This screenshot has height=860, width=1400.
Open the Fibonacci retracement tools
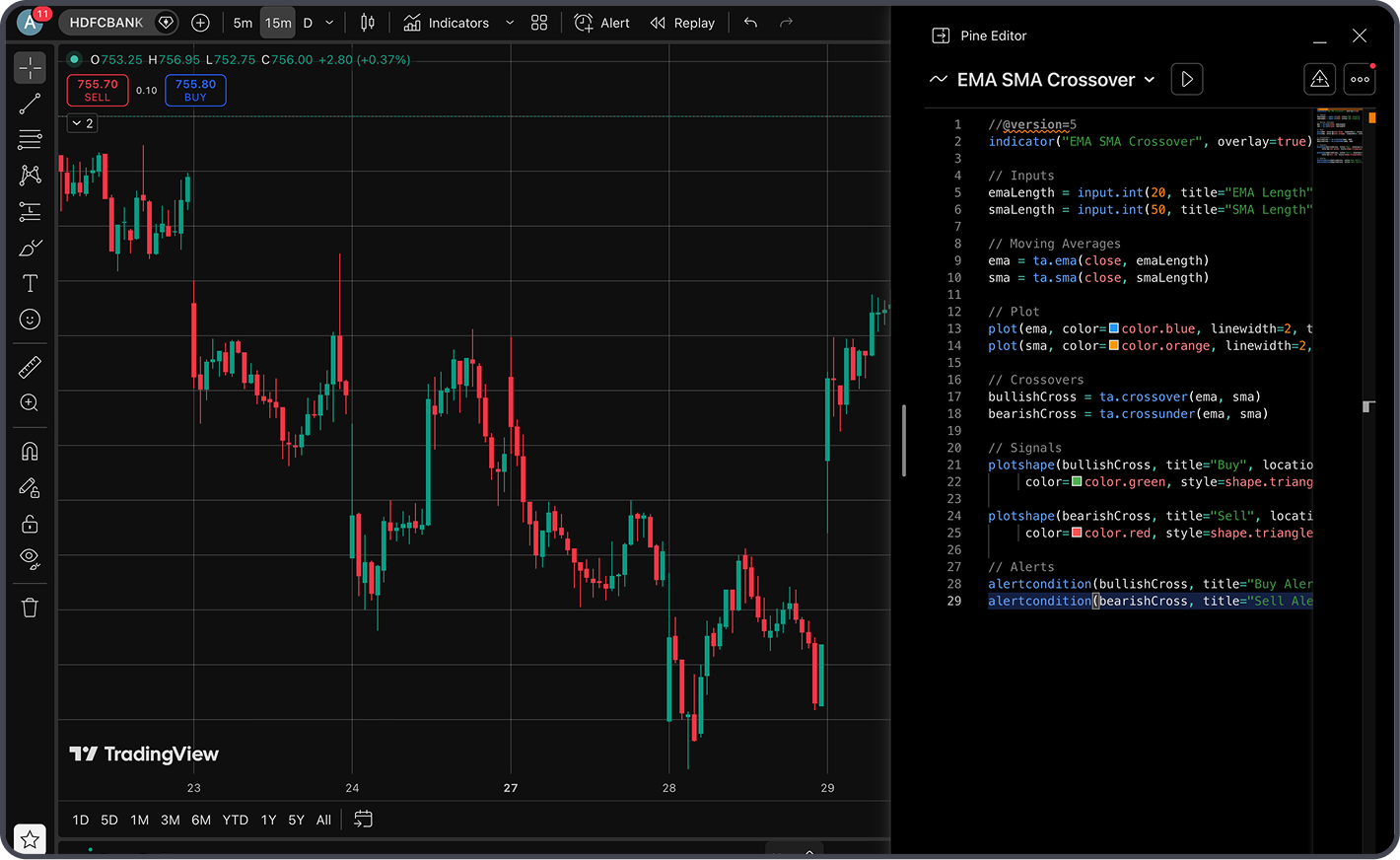pos(31,139)
